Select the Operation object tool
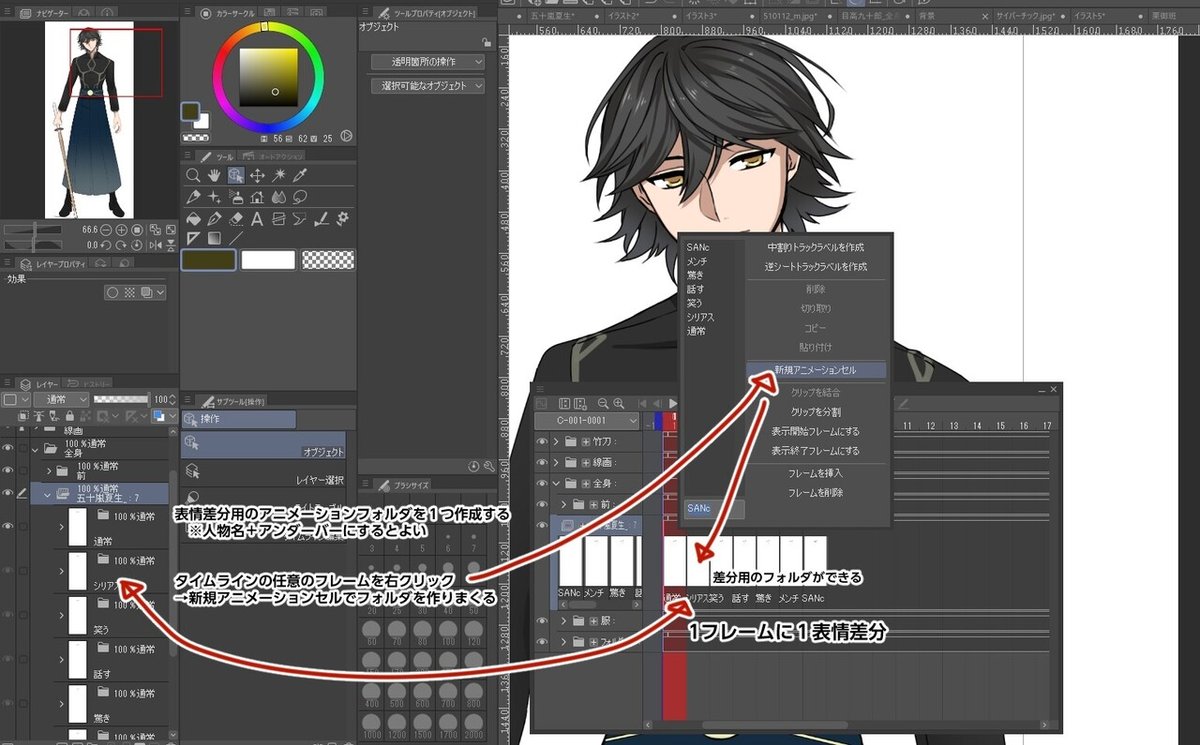The width and height of the screenshot is (1200, 745). (x=235, y=175)
